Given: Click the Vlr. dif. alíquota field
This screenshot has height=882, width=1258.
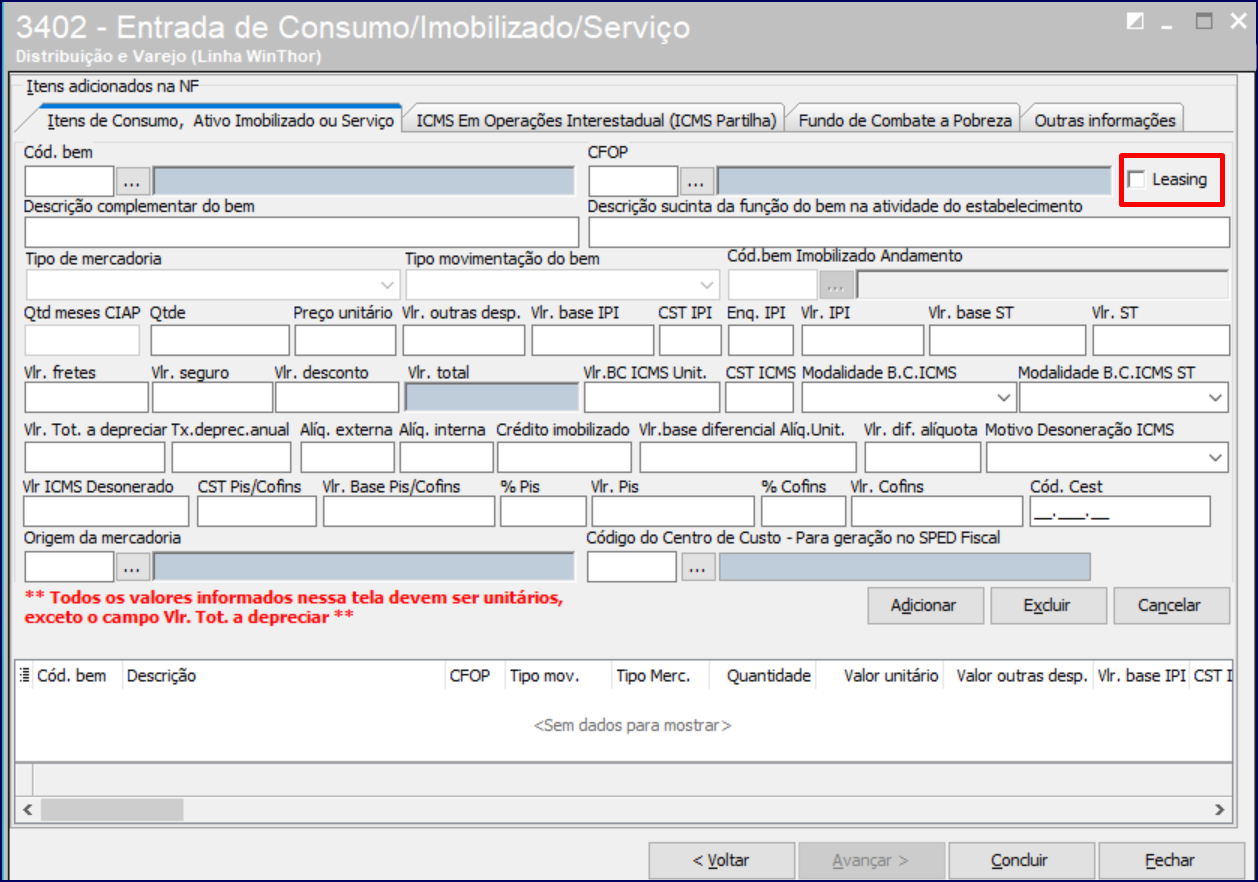Looking at the screenshot, I should click(x=922, y=457).
